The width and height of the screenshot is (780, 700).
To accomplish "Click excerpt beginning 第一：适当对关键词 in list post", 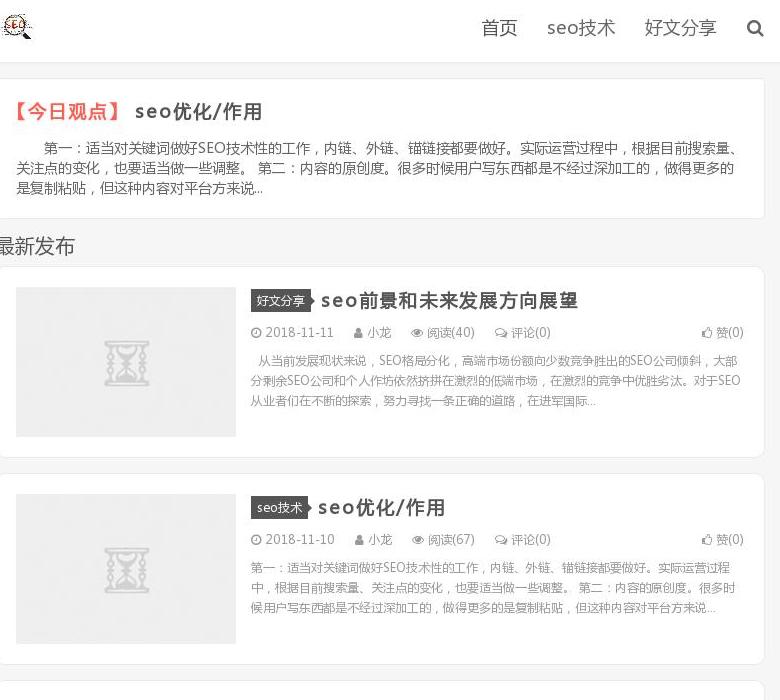I will [x=493, y=588].
